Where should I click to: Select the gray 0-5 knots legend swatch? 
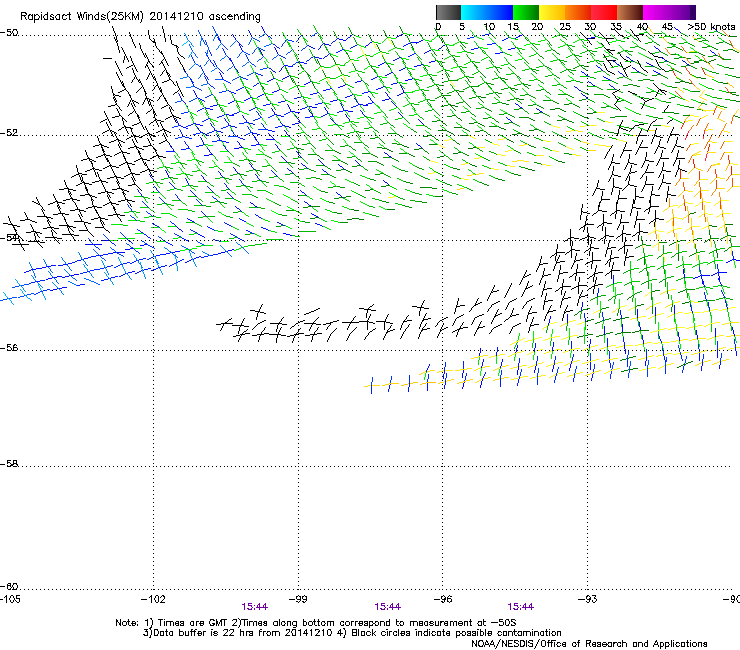(448, 12)
